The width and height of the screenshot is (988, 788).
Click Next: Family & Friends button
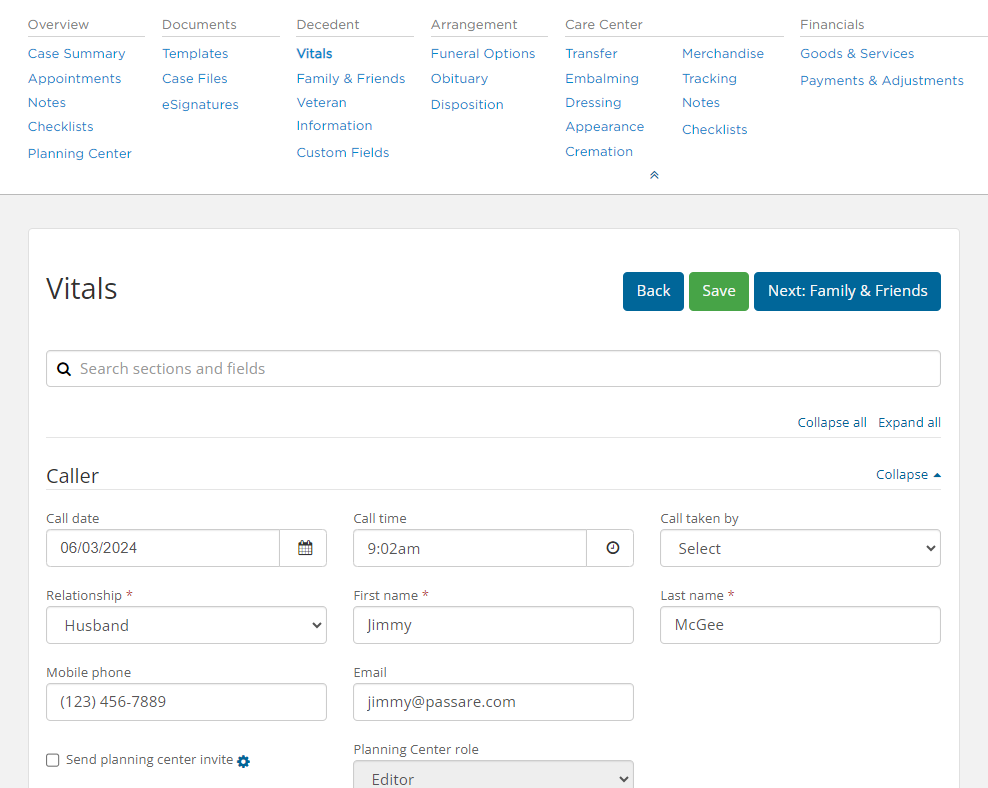847,291
